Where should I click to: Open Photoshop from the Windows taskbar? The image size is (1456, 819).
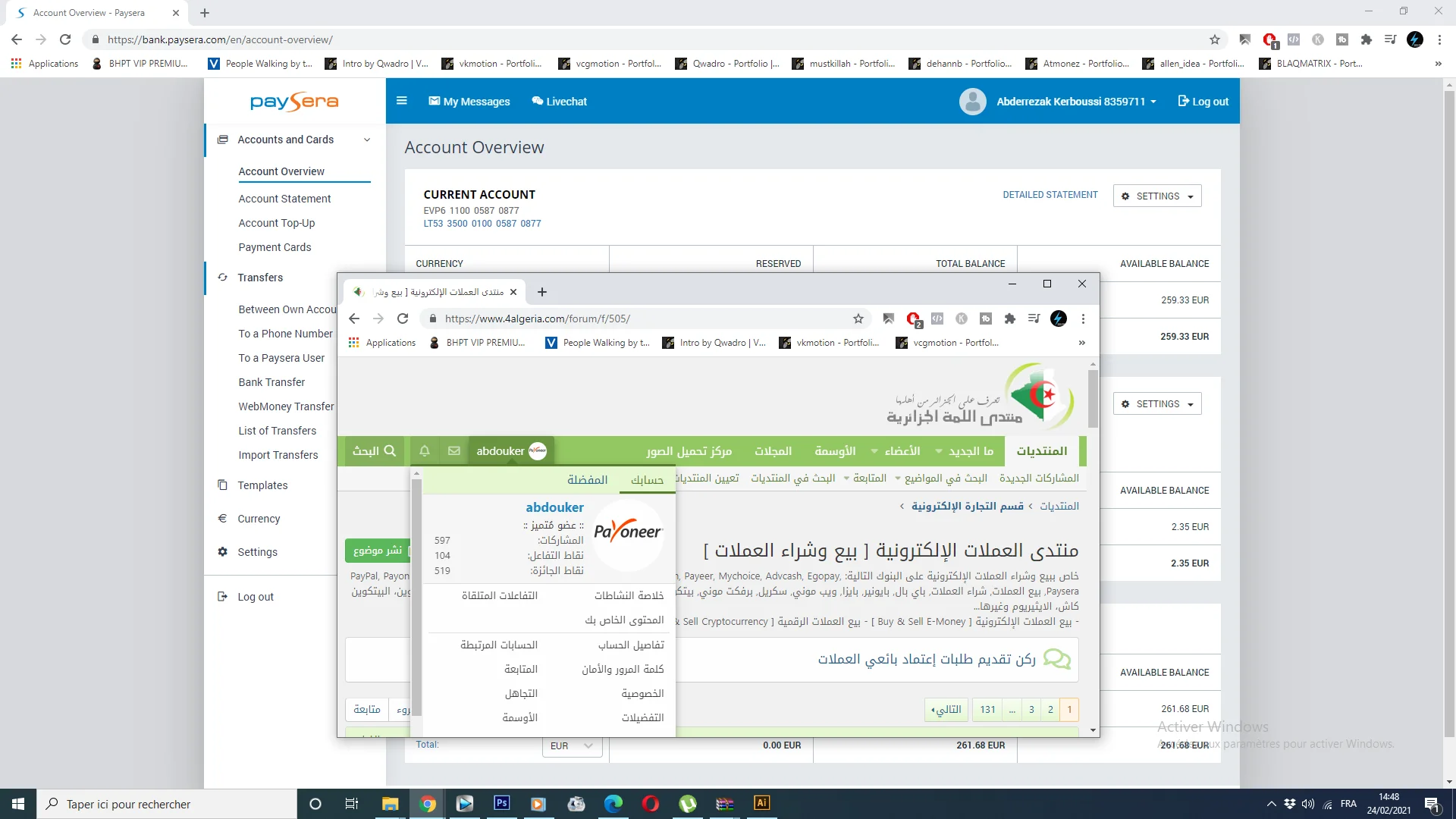click(501, 804)
